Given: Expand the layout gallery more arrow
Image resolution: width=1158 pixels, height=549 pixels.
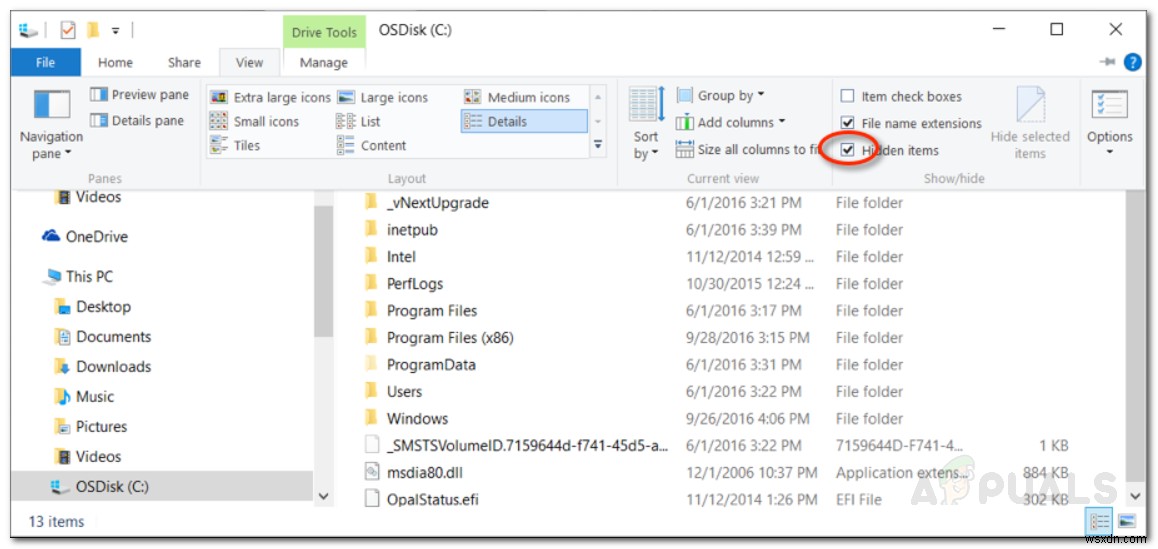Looking at the screenshot, I should tap(597, 145).
